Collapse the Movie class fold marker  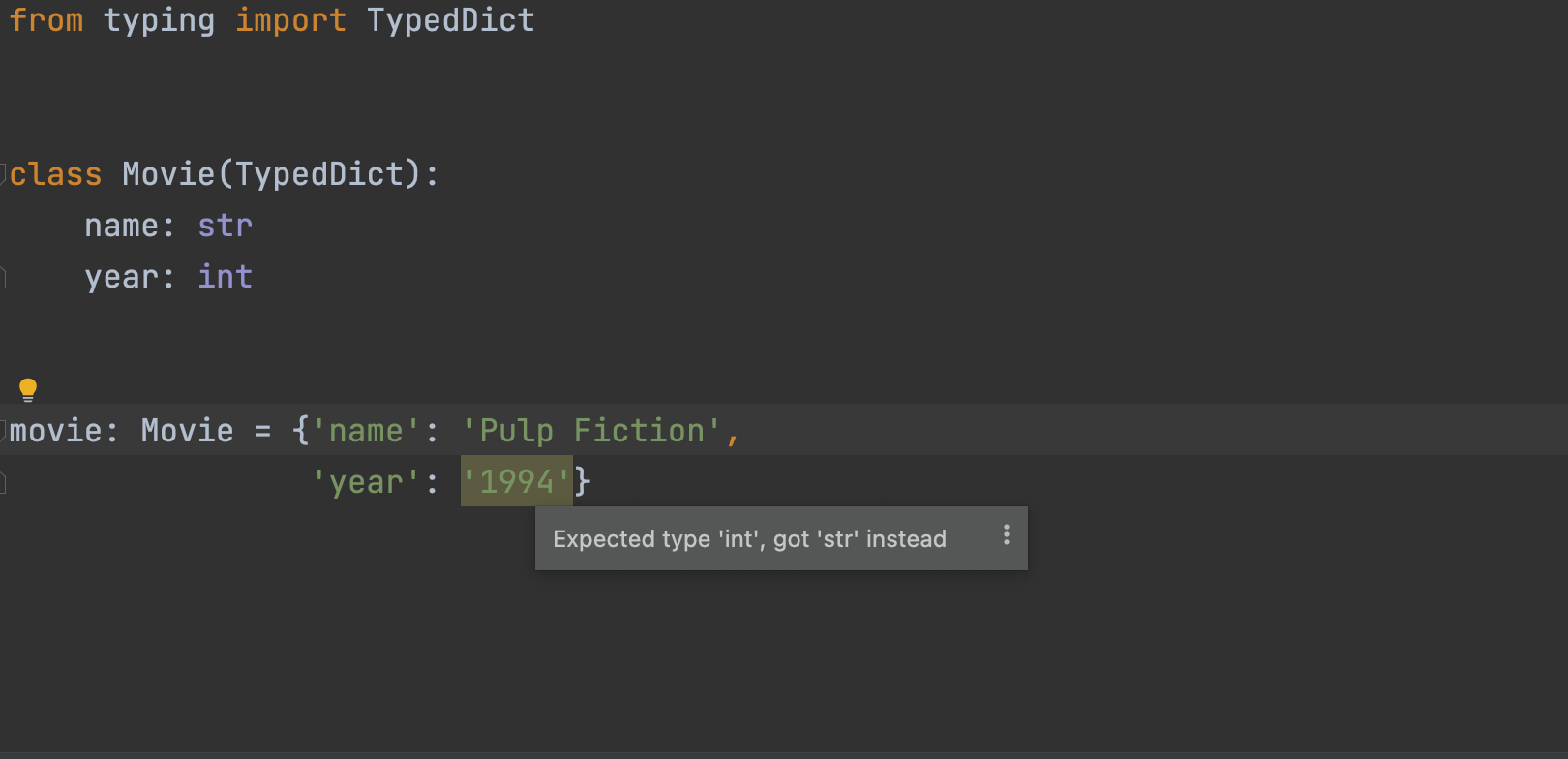coord(4,173)
